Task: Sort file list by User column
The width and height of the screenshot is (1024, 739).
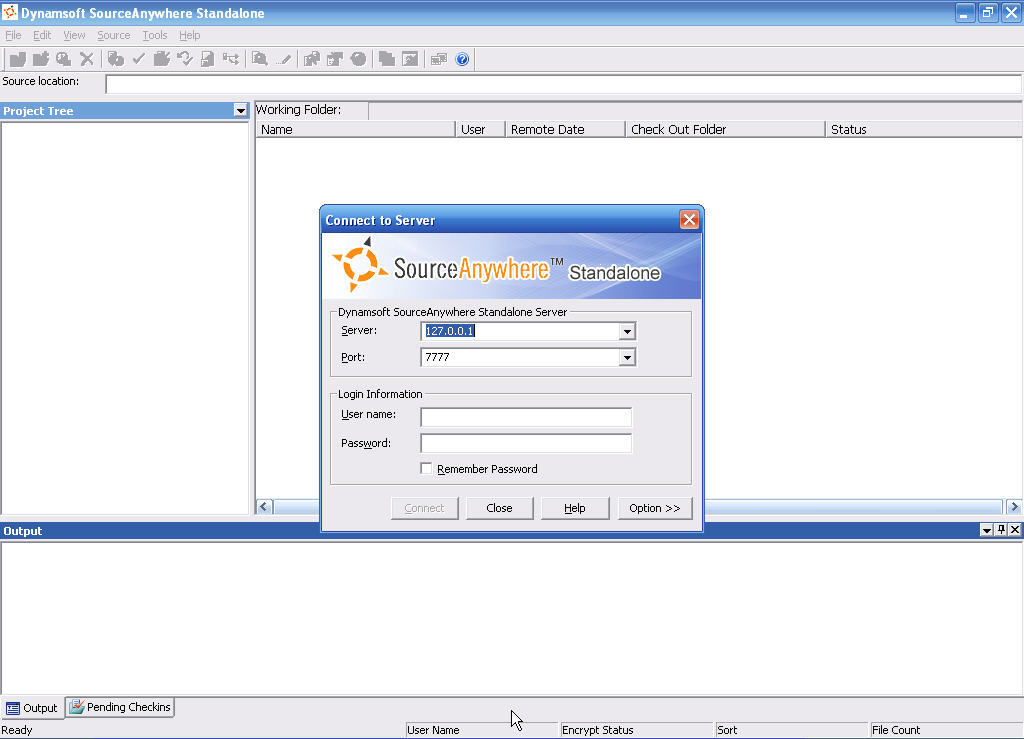Action: [480, 129]
